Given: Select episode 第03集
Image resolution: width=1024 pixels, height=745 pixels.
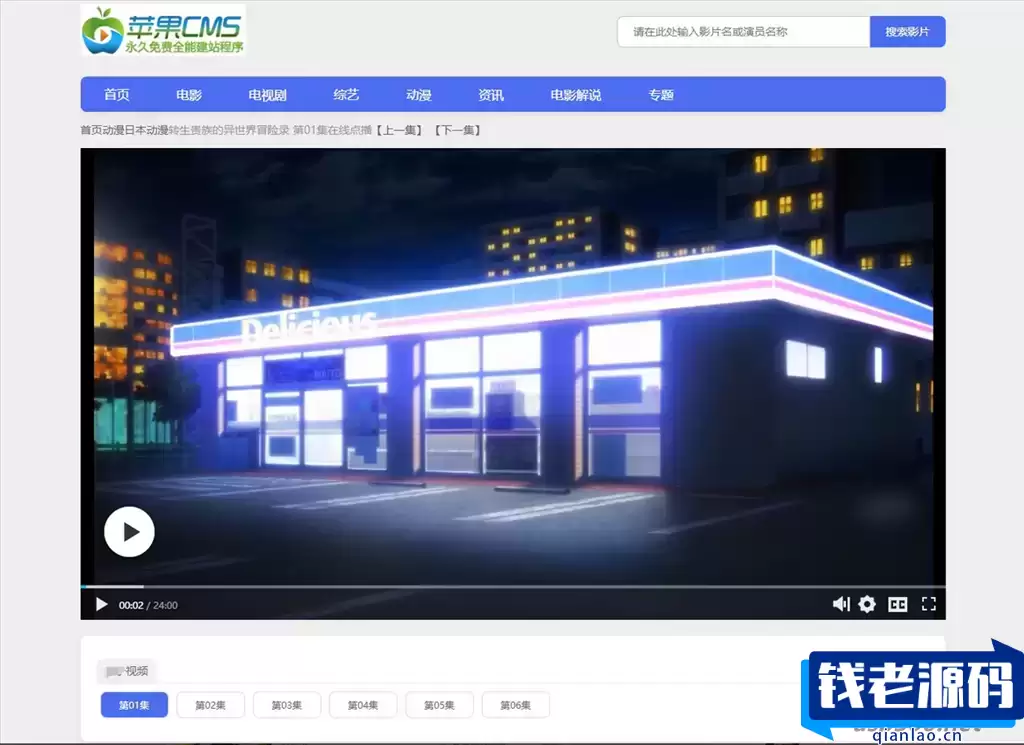Looking at the screenshot, I should (x=287, y=705).
